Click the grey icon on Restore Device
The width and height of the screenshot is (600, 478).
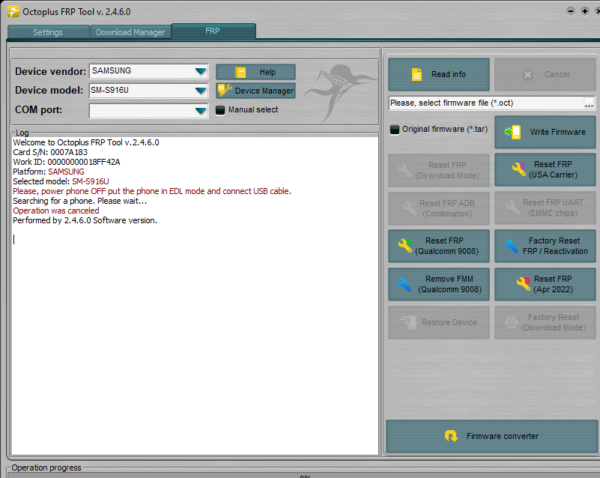408,322
